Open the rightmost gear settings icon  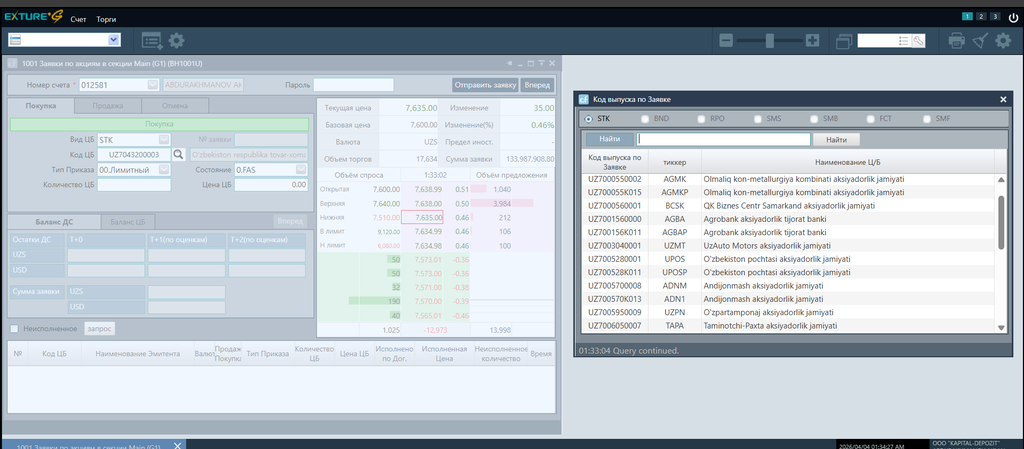[x=1002, y=41]
